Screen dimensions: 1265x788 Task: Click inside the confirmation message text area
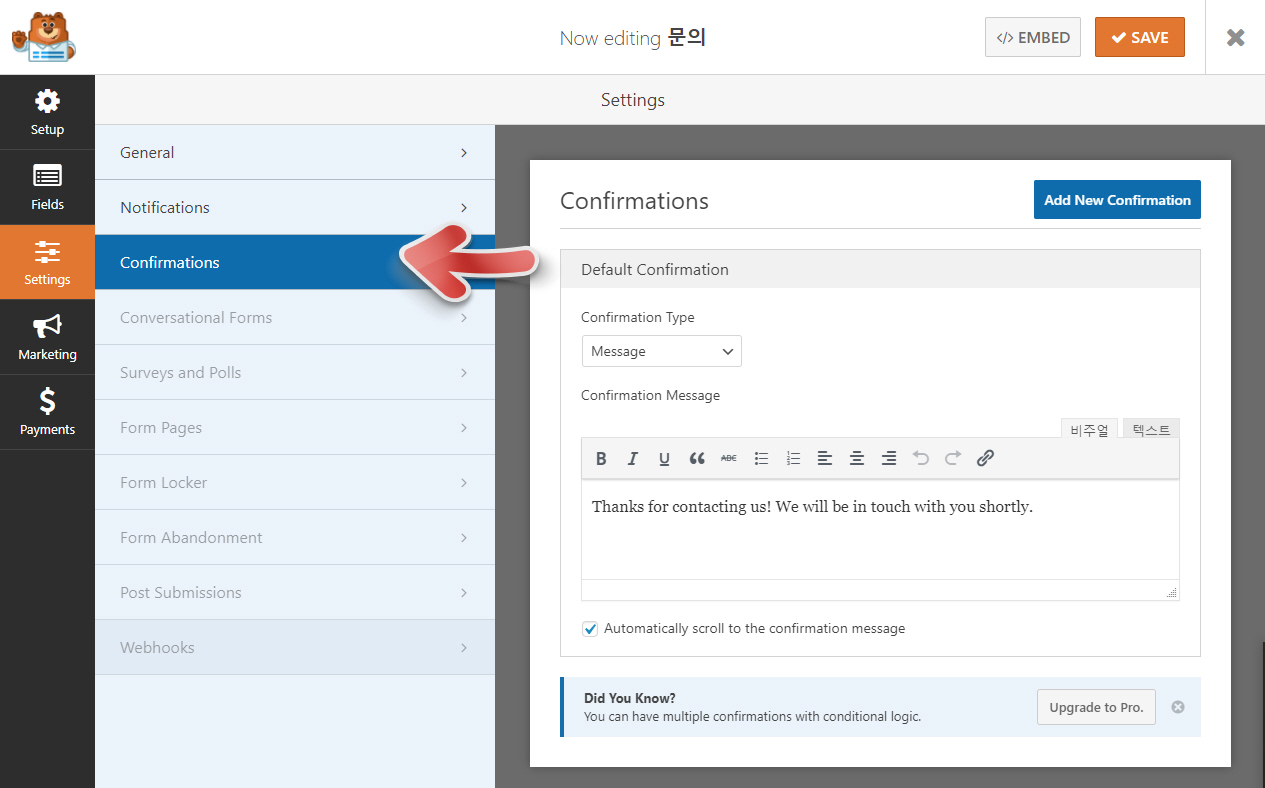pyautogui.click(x=880, y=530)
